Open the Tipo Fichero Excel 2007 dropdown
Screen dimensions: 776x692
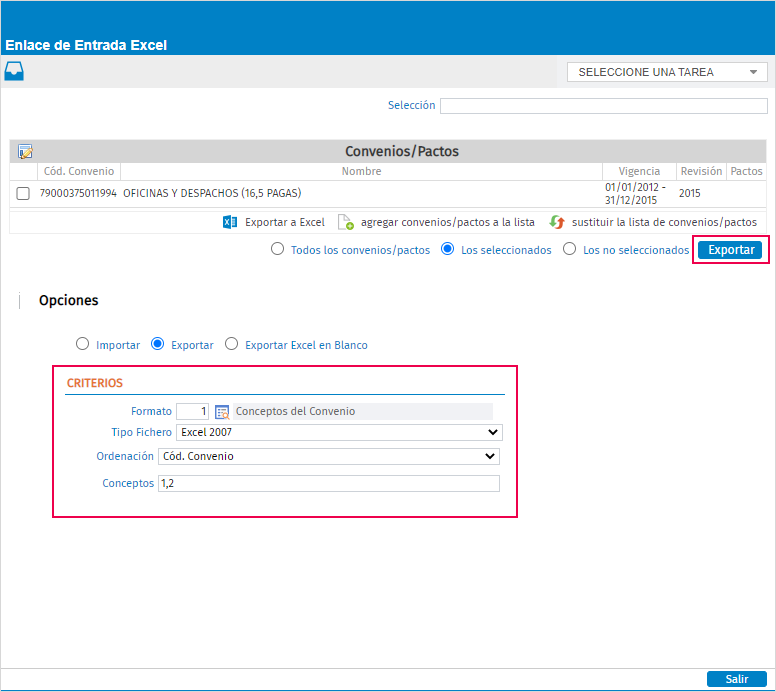(340, 432)
